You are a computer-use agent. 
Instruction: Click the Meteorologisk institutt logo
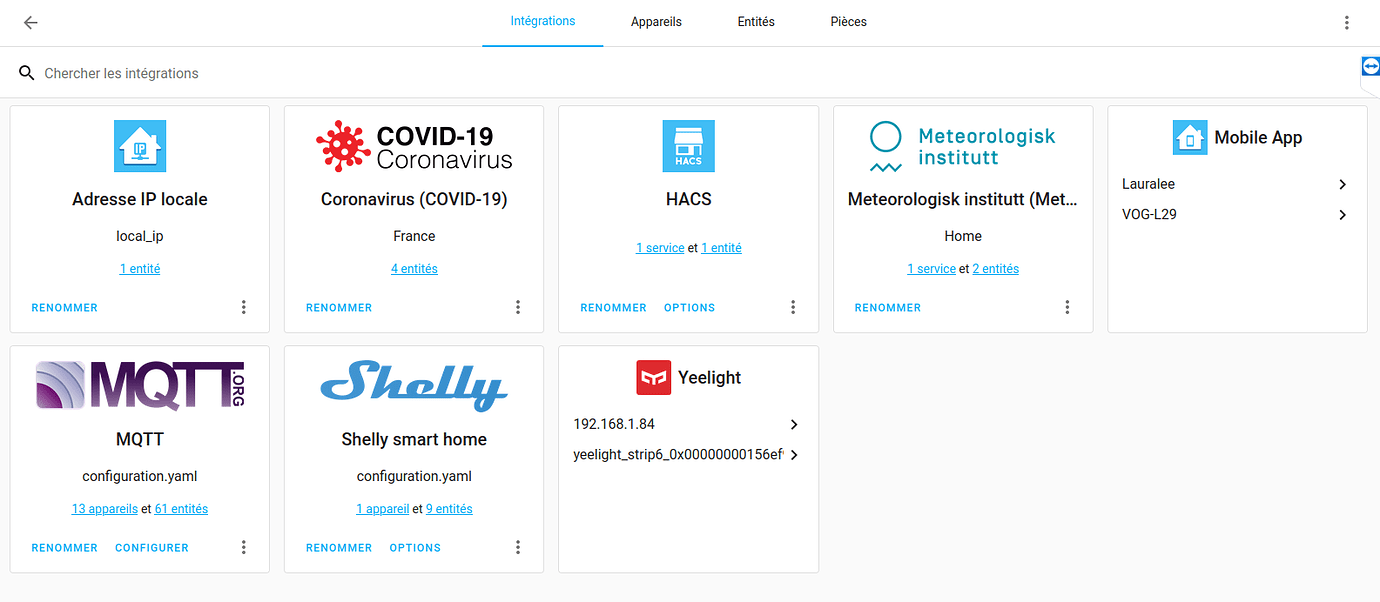pyautogui.click(x=963, y=146)
